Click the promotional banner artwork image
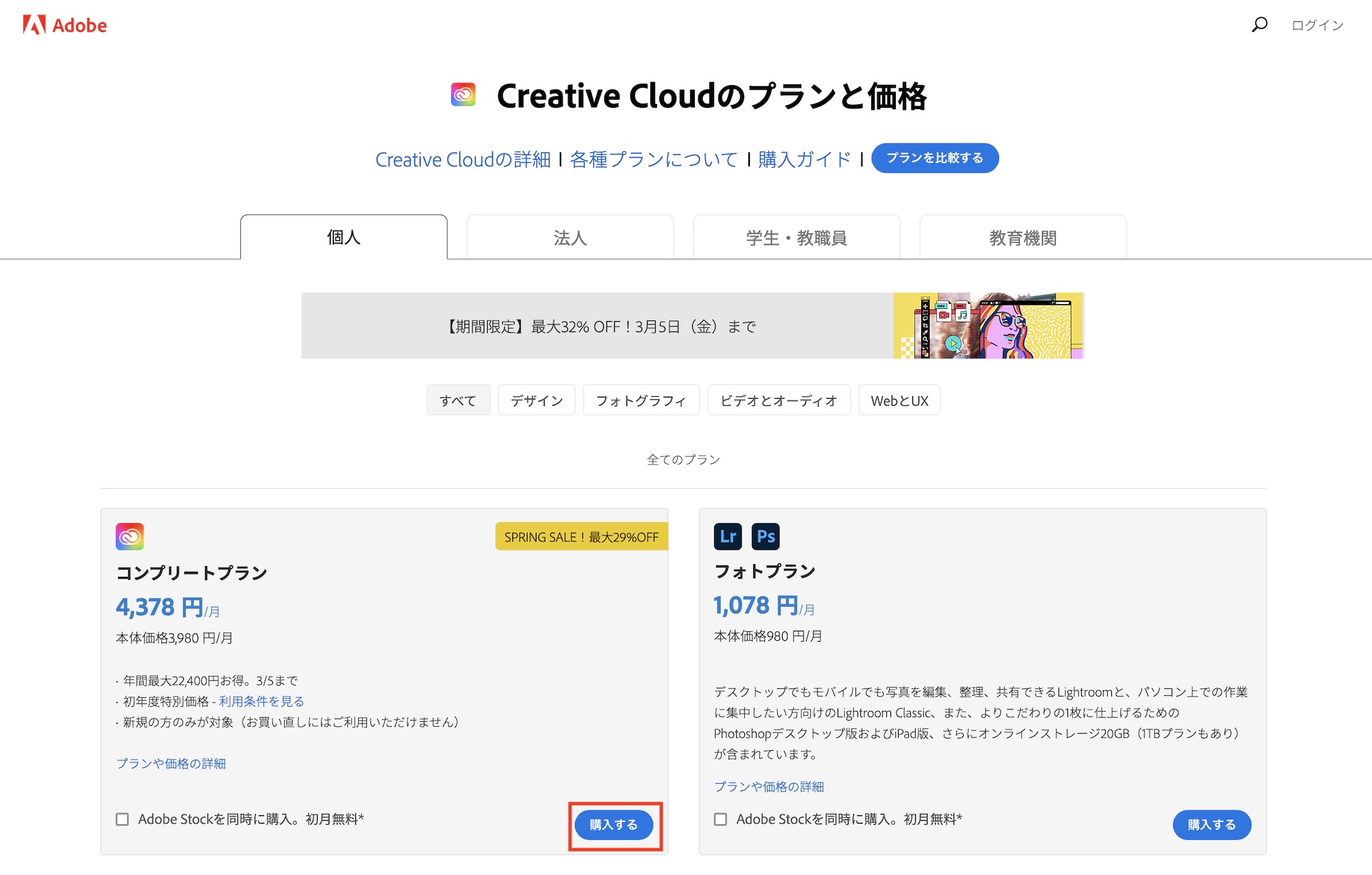This screenshot has height=875, width=1372. coord(988,326)
